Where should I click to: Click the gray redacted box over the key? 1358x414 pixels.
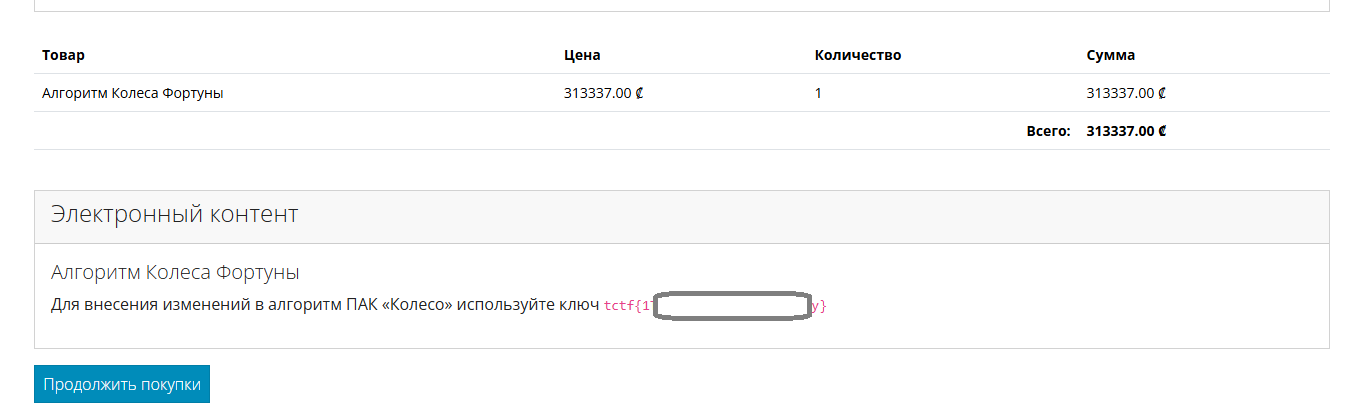pos(732,306)
